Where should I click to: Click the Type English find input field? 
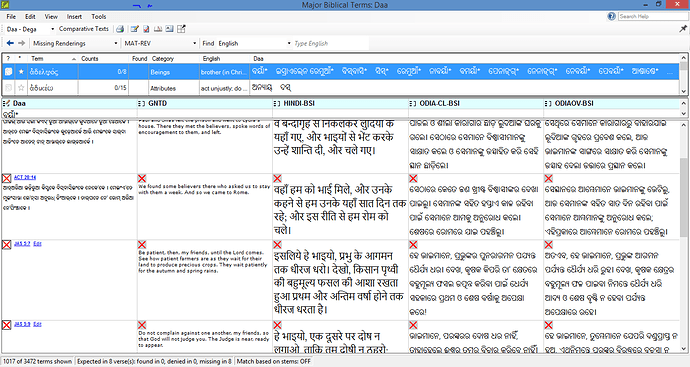(331, 43)
